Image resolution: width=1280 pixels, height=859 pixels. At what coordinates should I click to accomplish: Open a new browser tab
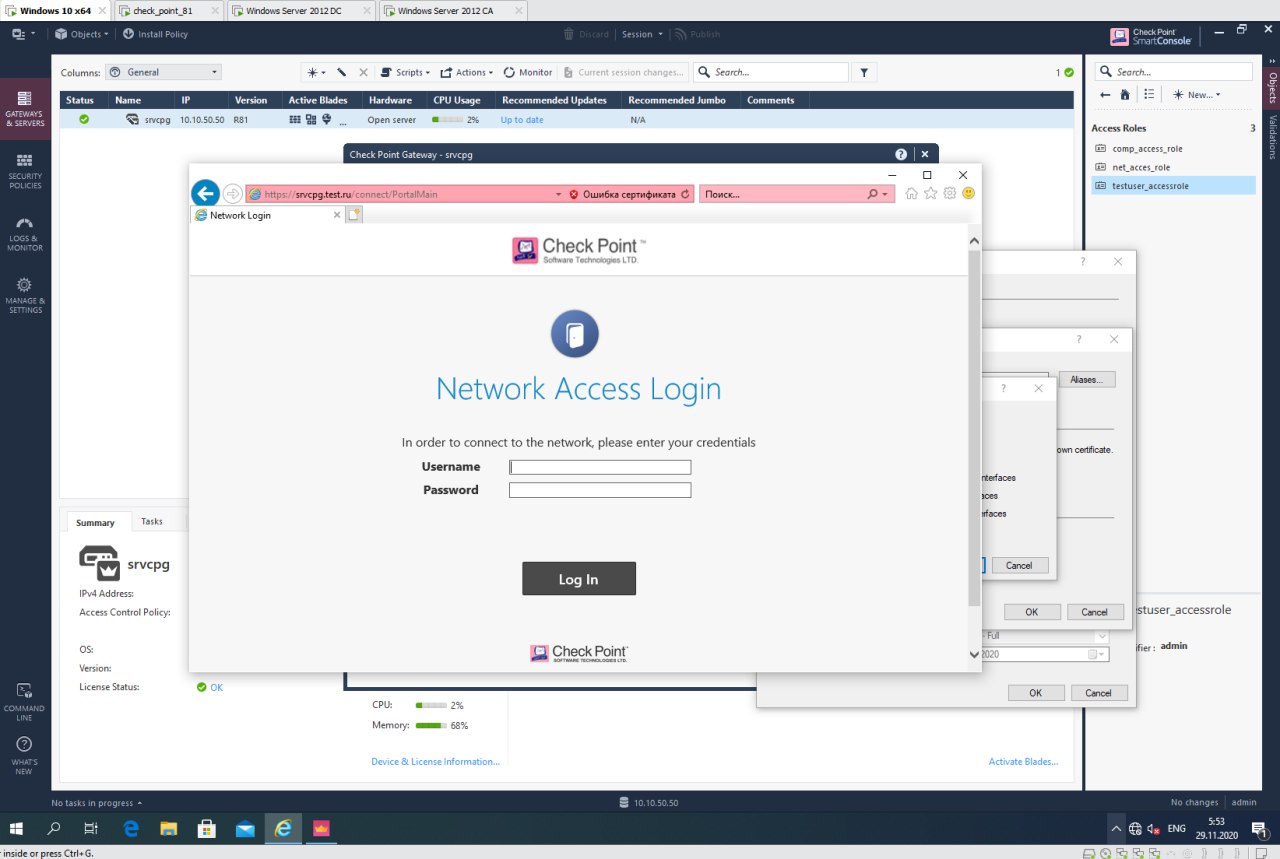[354, 215]
